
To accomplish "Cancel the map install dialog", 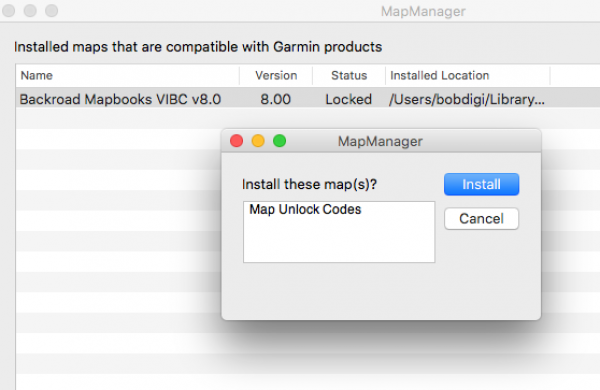I will tap(481, 219).
